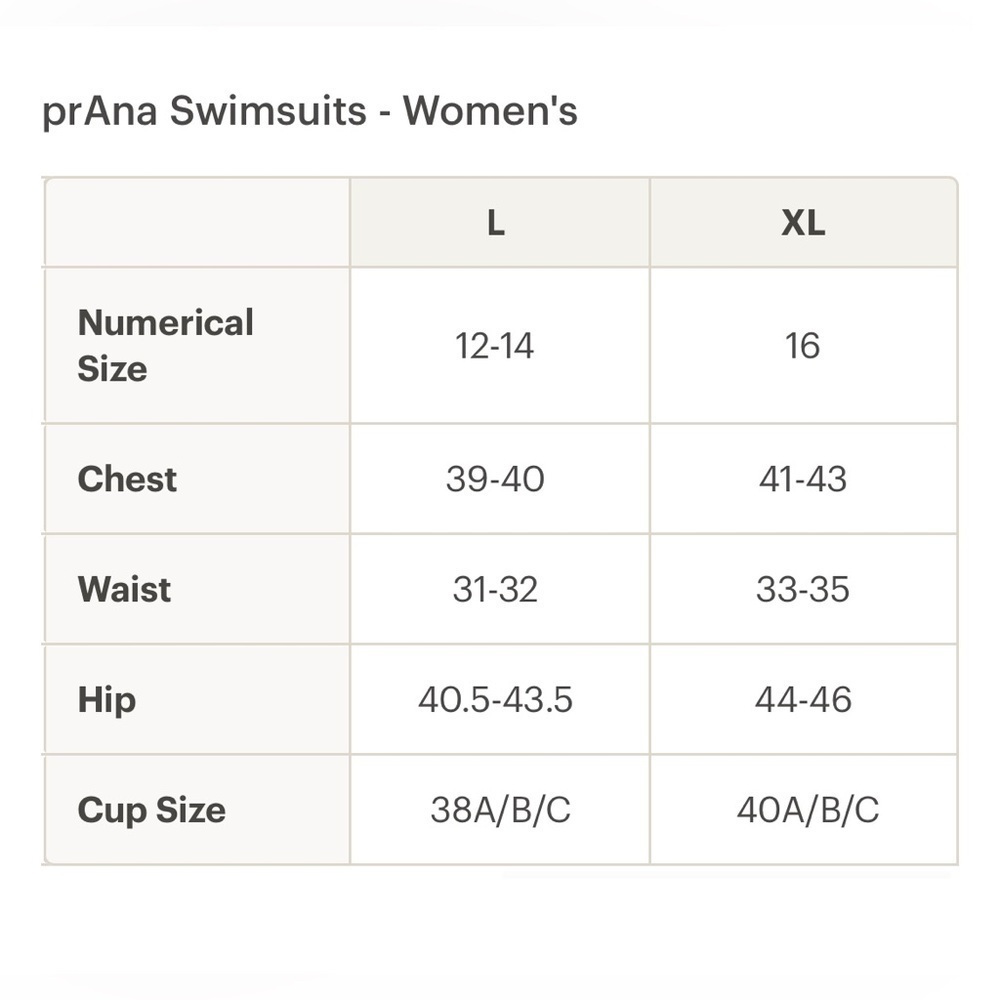Click the empty top-left header cell
Screen dimensions: 1000x1000
tap(197, 223)
